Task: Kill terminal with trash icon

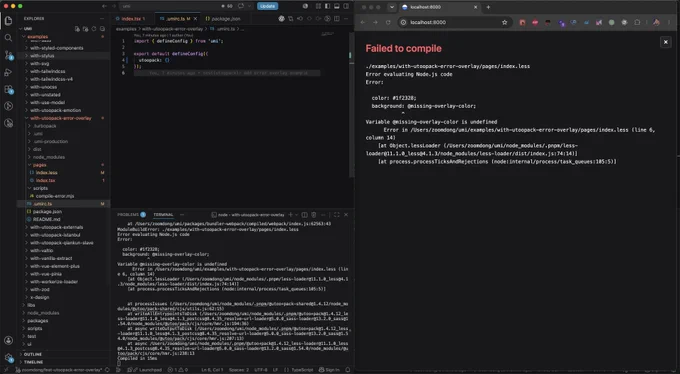Action: 314,215
